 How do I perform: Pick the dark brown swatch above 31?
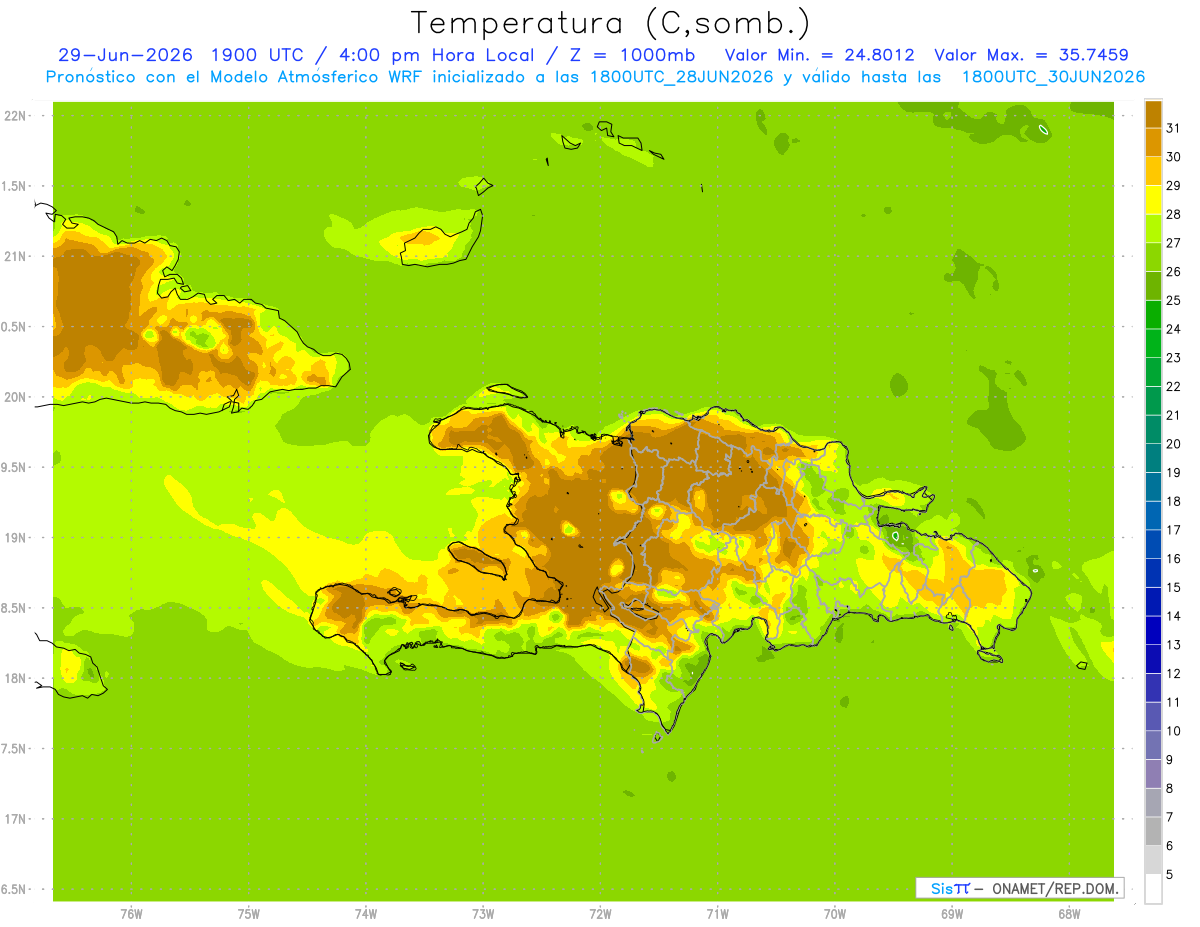(1153, 114)
